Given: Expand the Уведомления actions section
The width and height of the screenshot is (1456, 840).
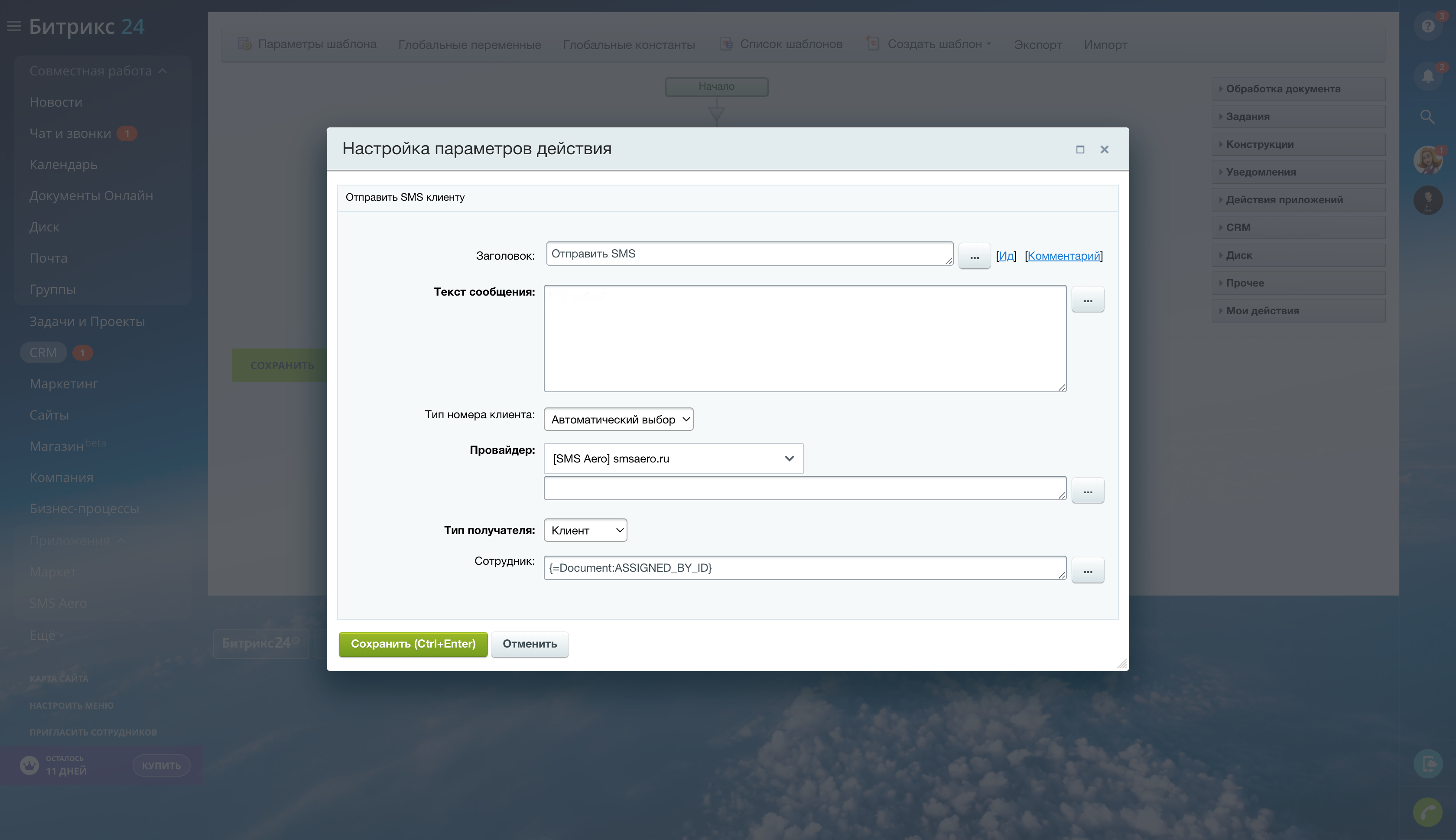Looking at the screenshot, I should [1261, 172].
